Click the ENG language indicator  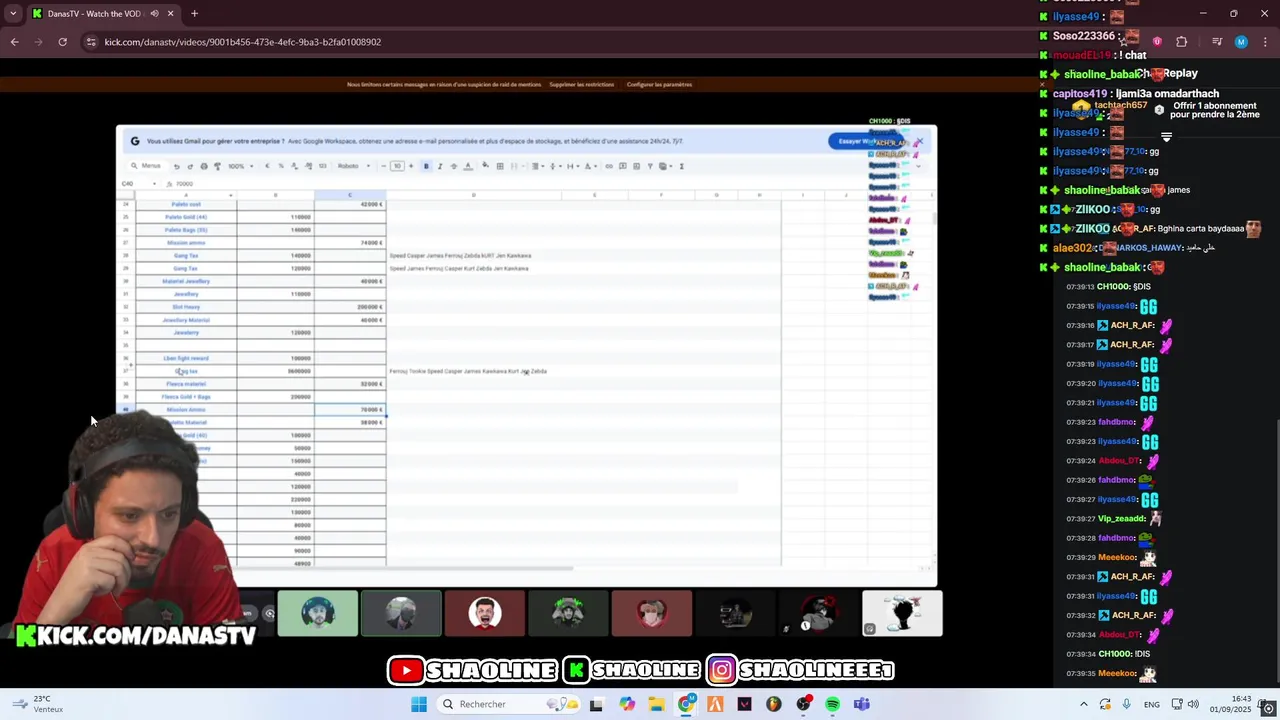pyautogui.click(x=1152, y=704)
